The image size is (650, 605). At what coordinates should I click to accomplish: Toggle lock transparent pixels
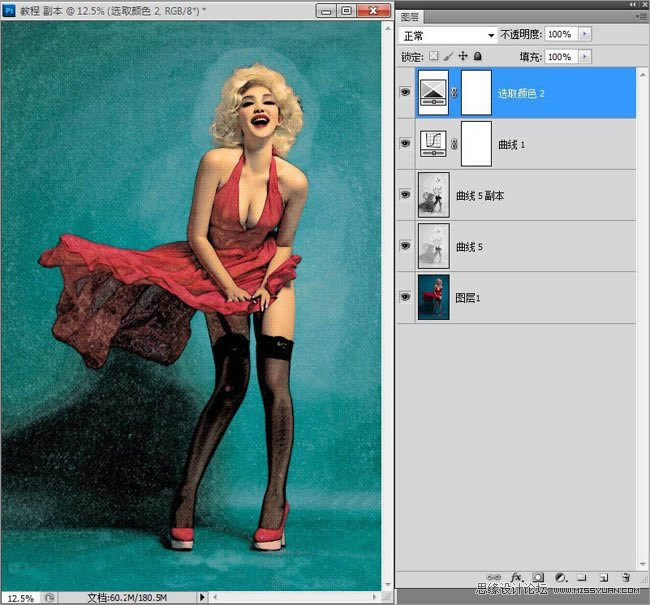tap(433, 57)
